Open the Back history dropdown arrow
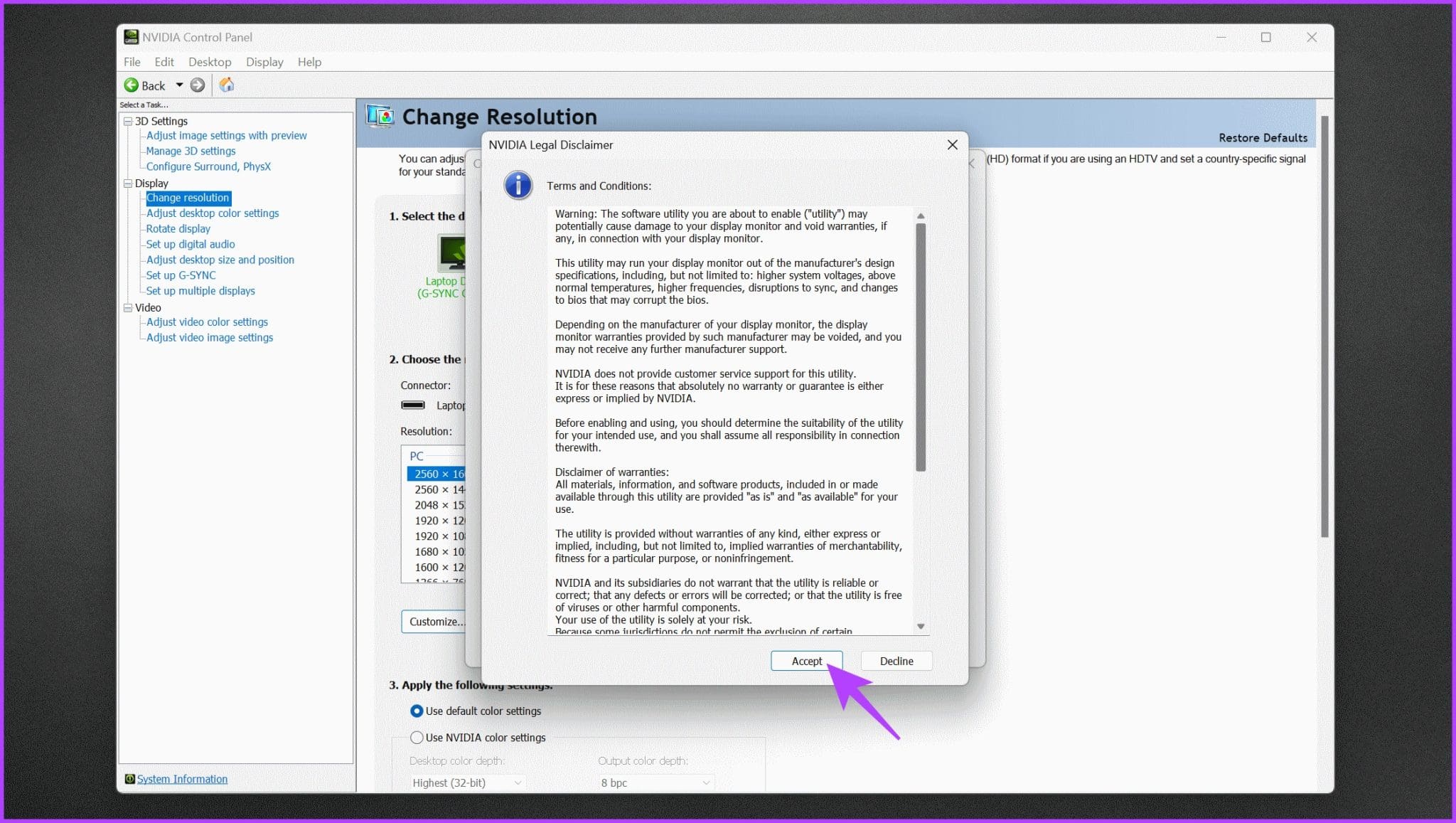Image resolution: width=1456 pixels, height=823 pixels. click(x=179, y=85)
